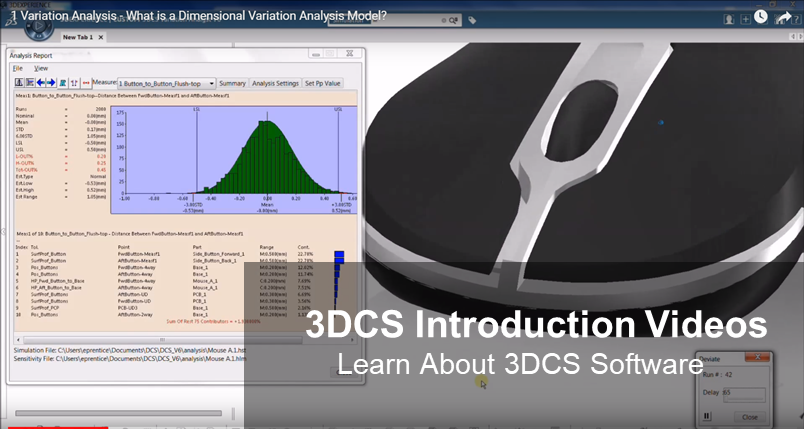
Task: Close New Tab 1 with its X
Action: pyautogui.click(x=100, y=37)
